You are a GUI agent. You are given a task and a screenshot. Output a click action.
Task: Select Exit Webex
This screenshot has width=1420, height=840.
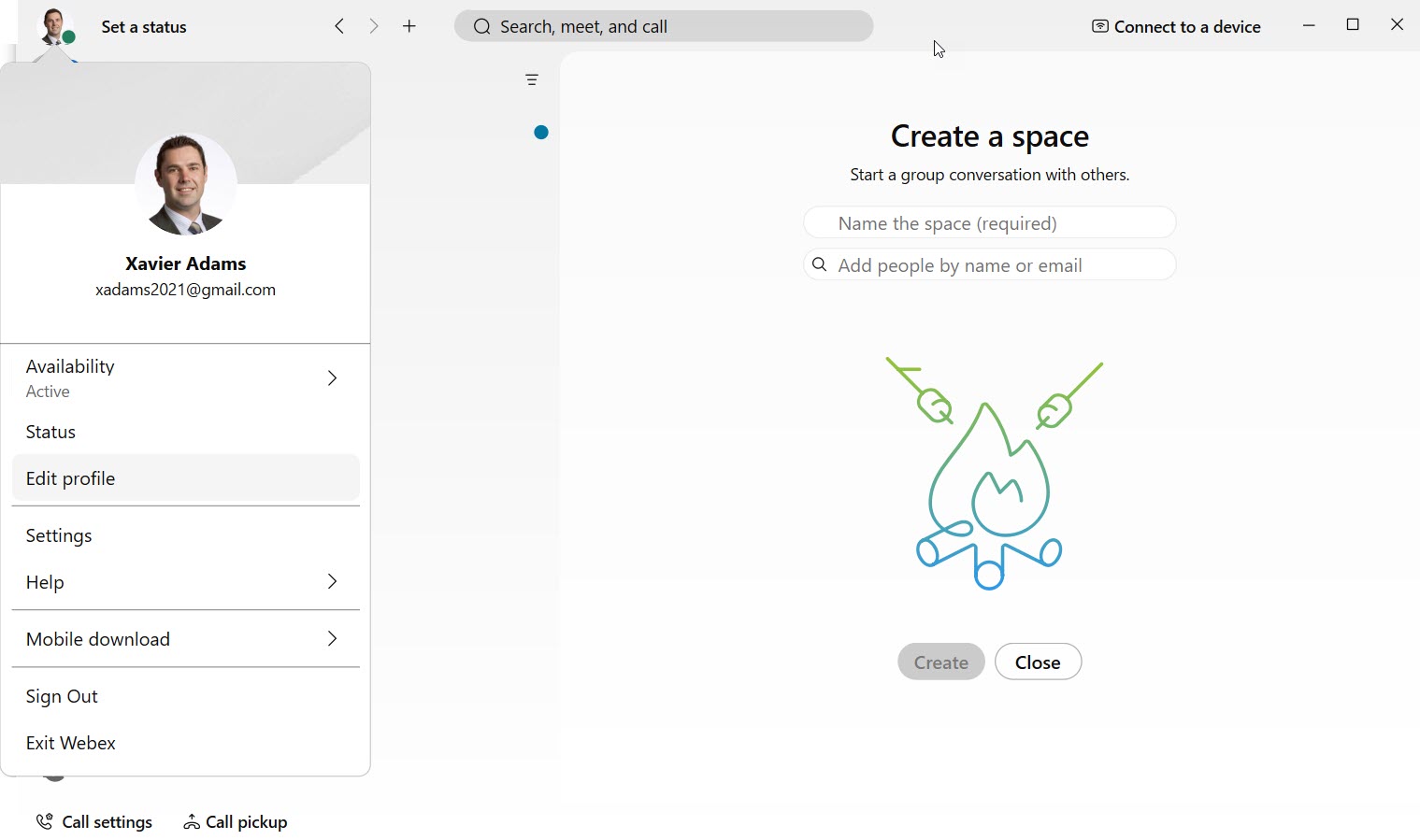[185, 743]
